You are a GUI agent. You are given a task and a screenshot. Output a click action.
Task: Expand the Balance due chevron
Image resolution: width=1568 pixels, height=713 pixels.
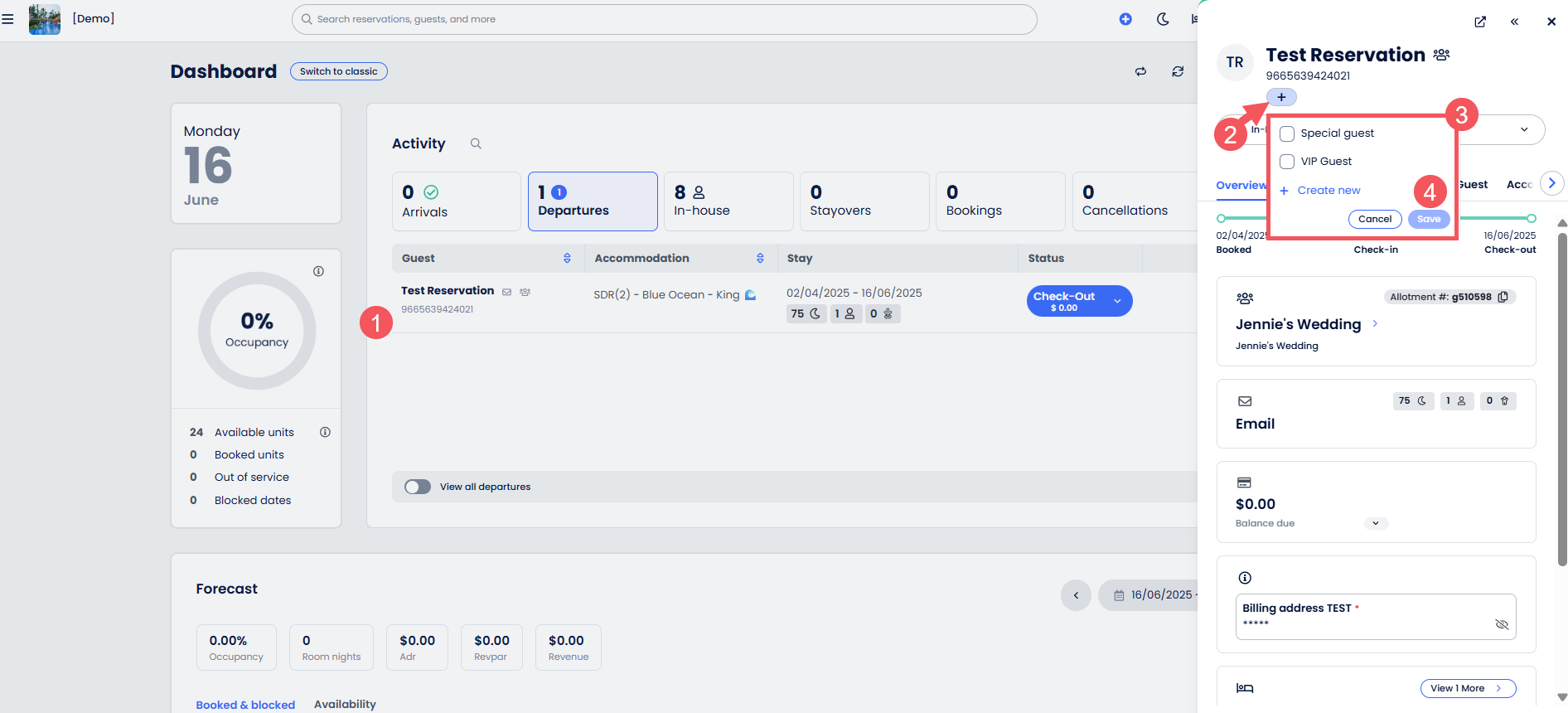[1376, 523]
